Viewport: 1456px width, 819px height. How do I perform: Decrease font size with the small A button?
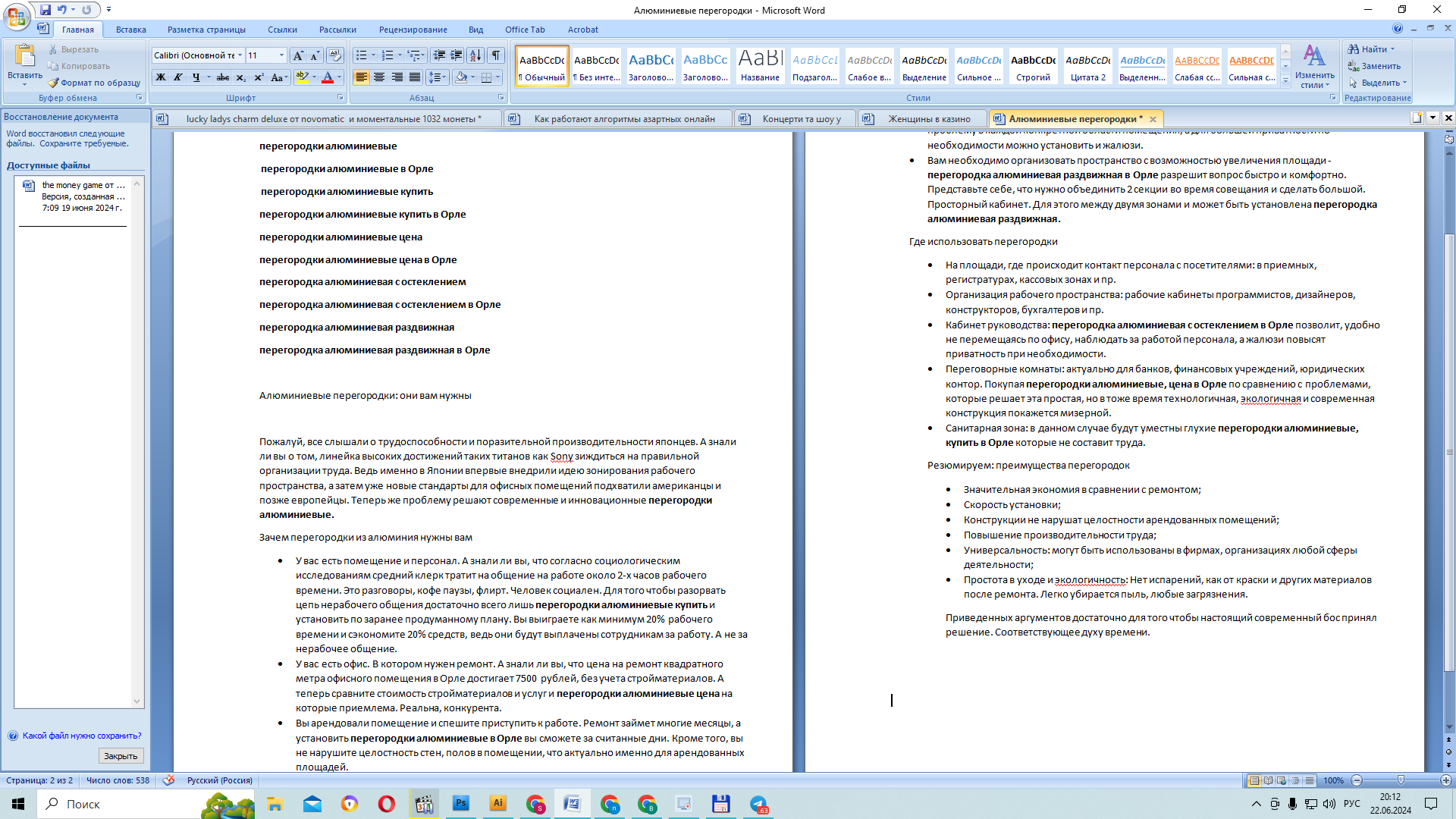pyautogui.click(x=315, y=55)
